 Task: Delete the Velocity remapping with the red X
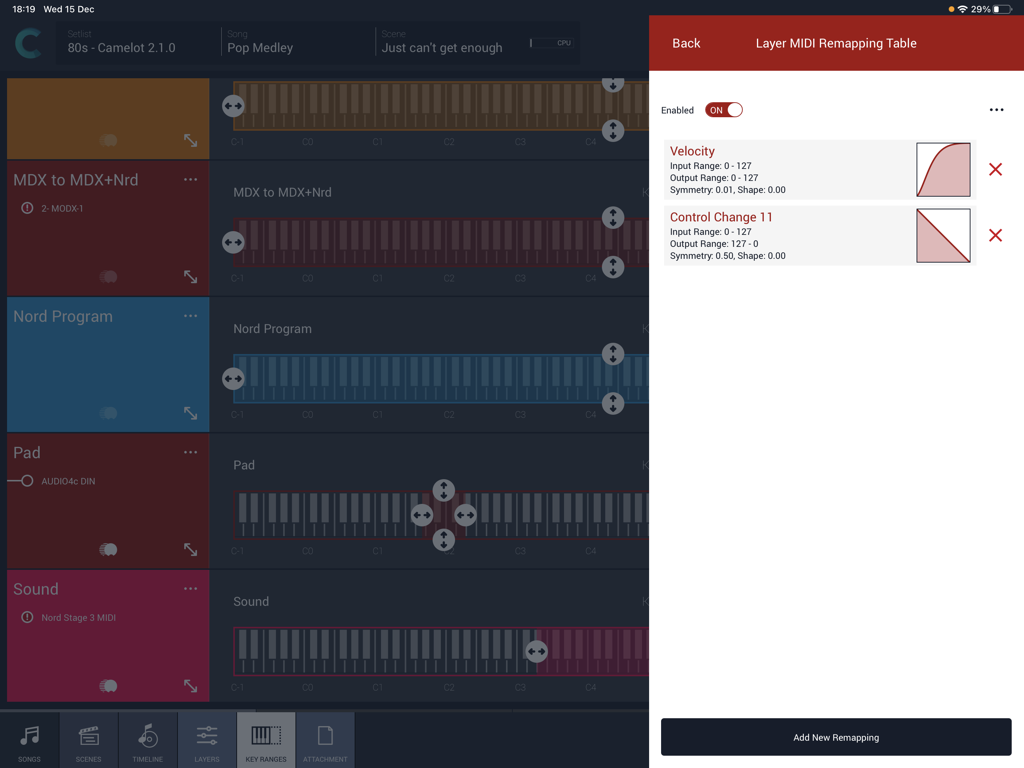(x=995, y=170)
